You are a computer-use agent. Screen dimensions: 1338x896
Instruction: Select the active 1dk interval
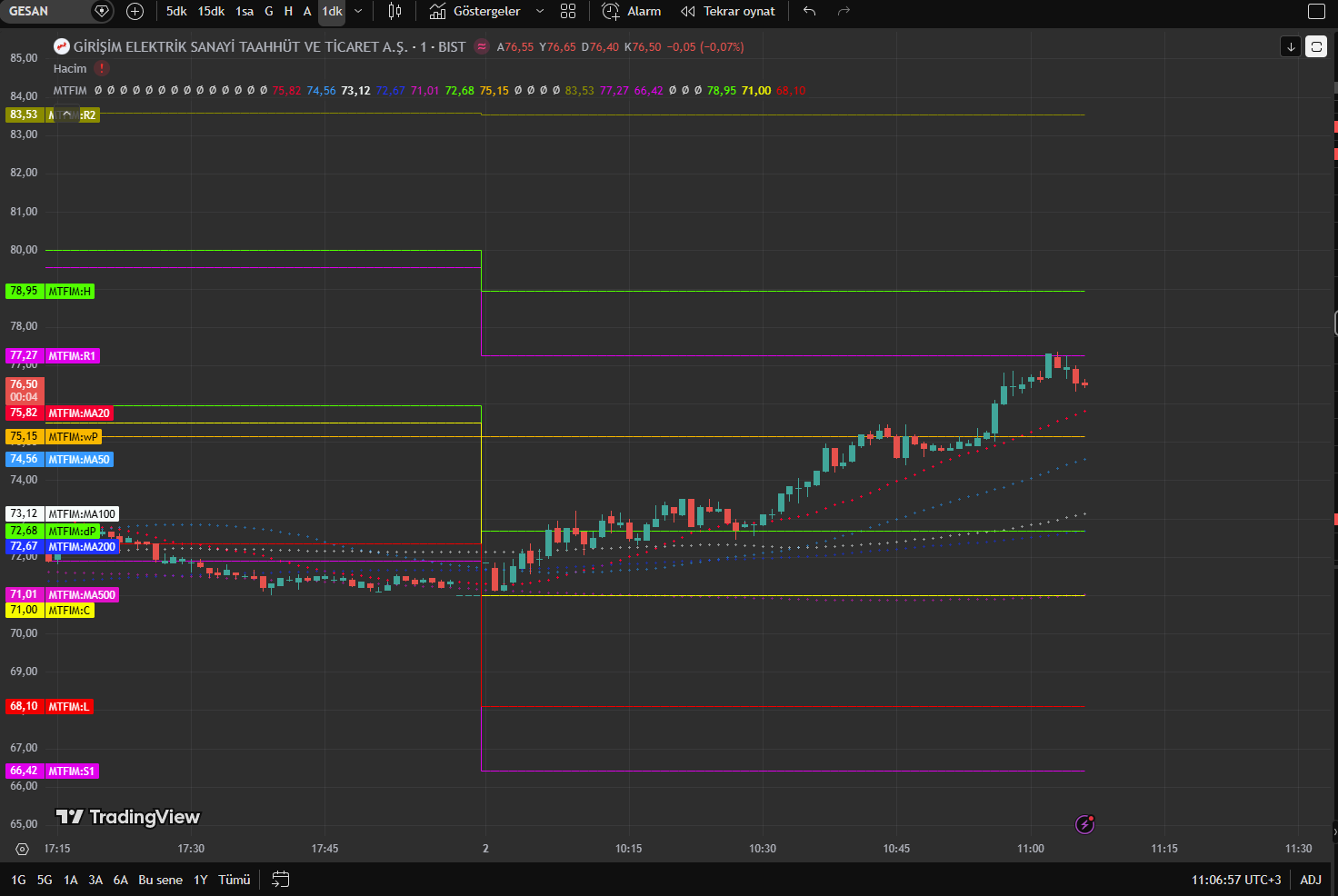[332, 12]
